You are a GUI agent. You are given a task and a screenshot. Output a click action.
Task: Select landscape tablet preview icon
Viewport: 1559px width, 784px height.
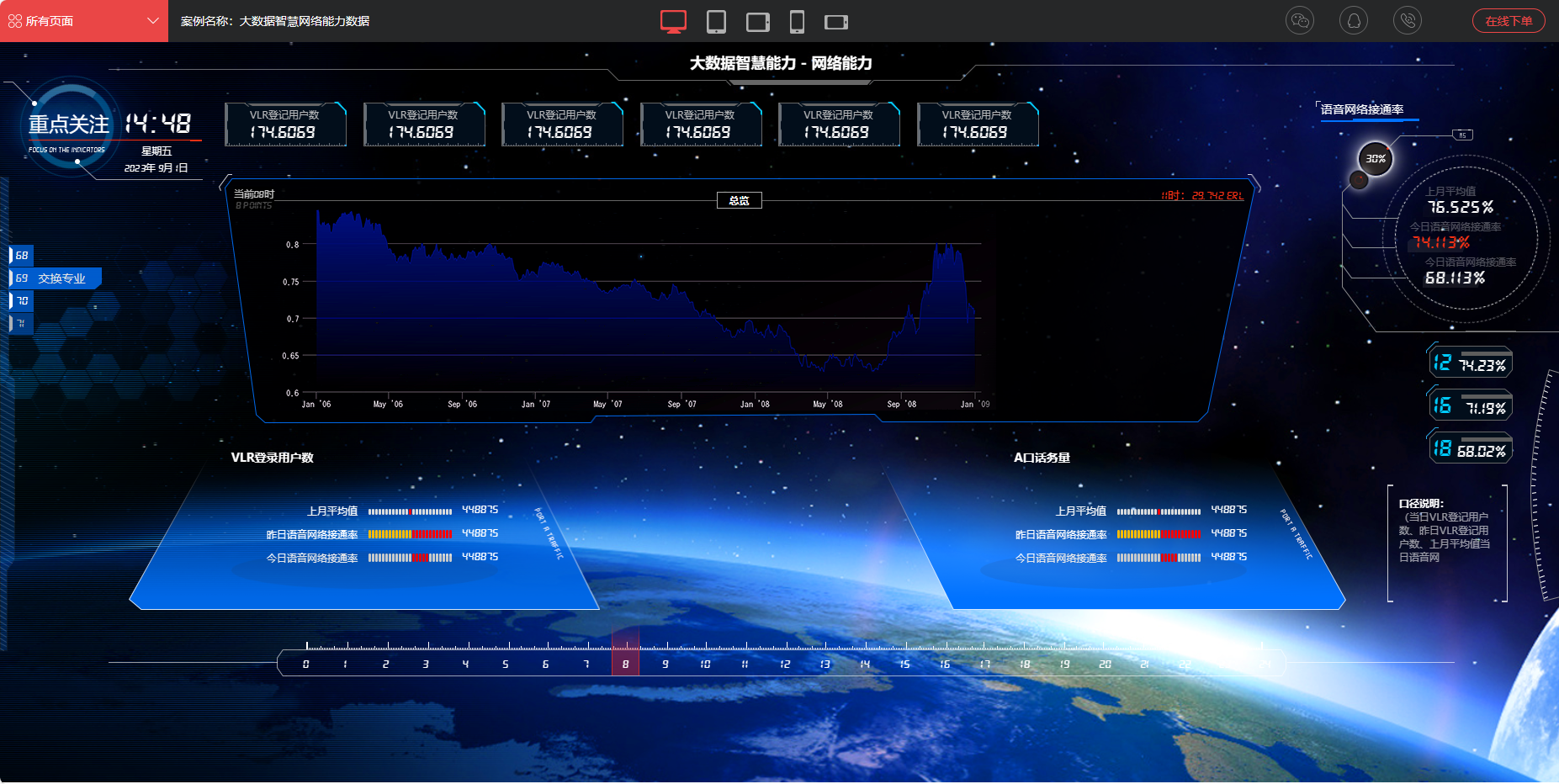tap(757, 21)
